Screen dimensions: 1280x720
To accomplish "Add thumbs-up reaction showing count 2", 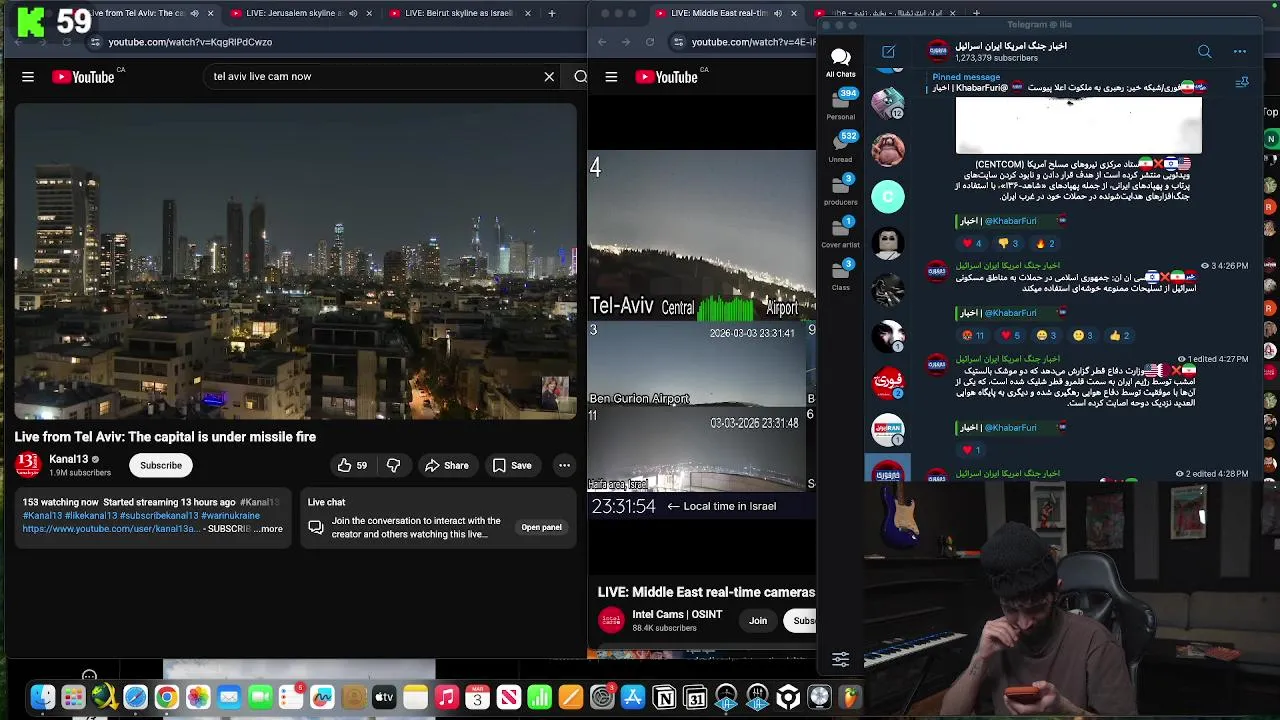I will click(x=1119, y=335).
